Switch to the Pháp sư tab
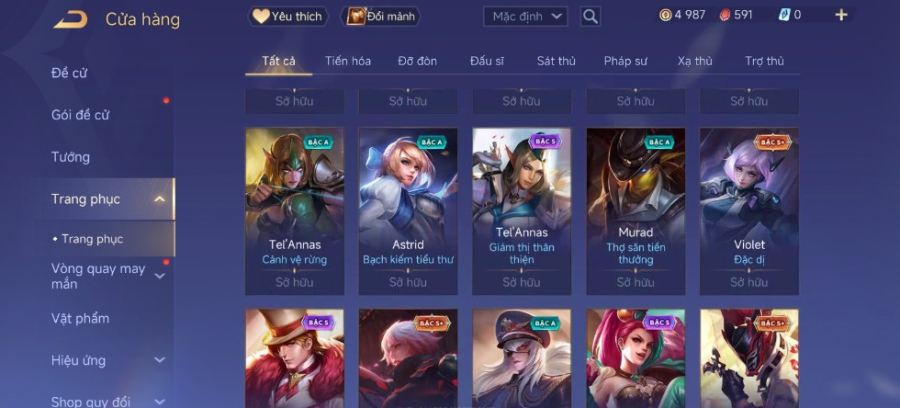This screenshot has width=900, height=408. coord(625,61)
